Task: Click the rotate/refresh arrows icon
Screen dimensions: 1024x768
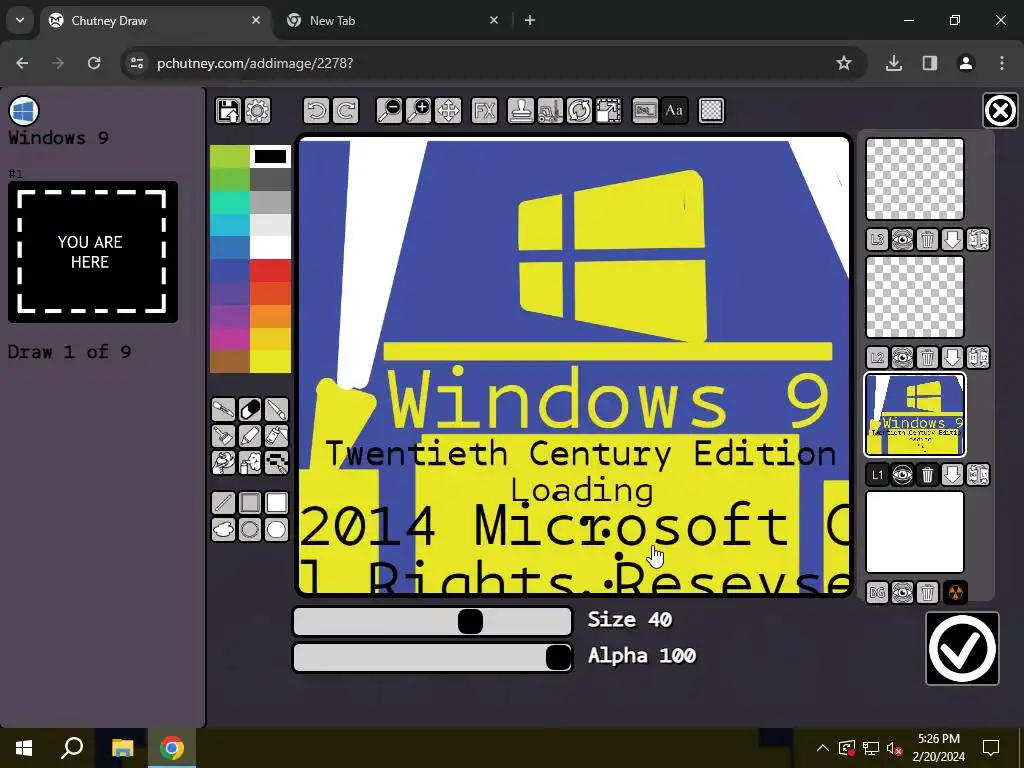Action: [x=579, y=111]
